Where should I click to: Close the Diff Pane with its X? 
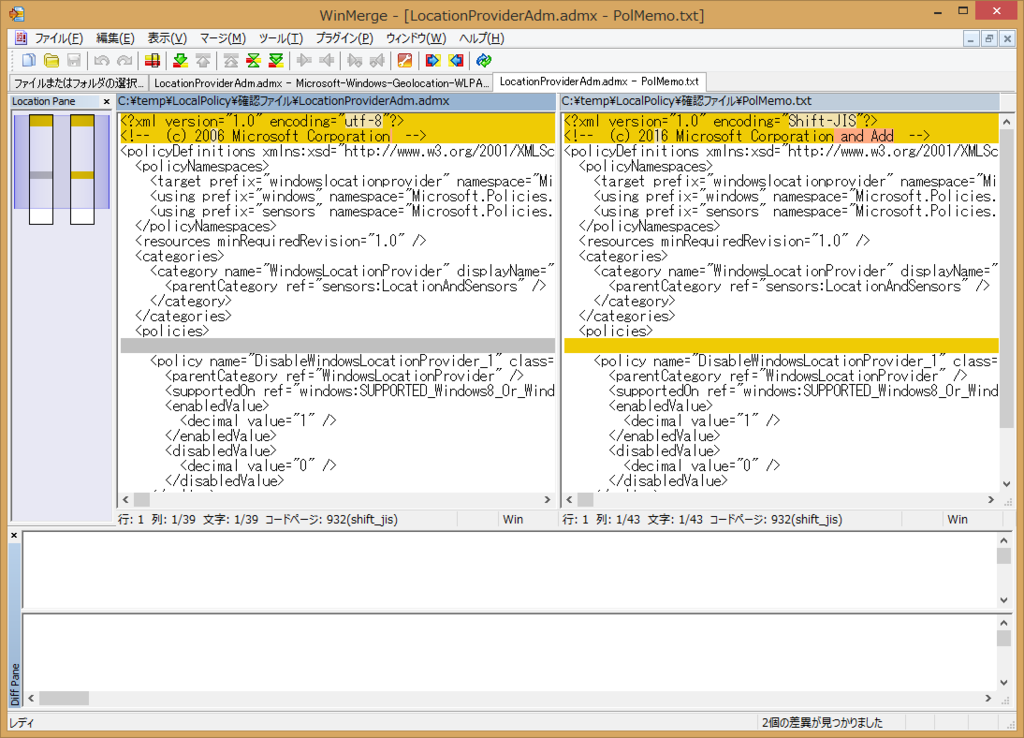point(14,536)
